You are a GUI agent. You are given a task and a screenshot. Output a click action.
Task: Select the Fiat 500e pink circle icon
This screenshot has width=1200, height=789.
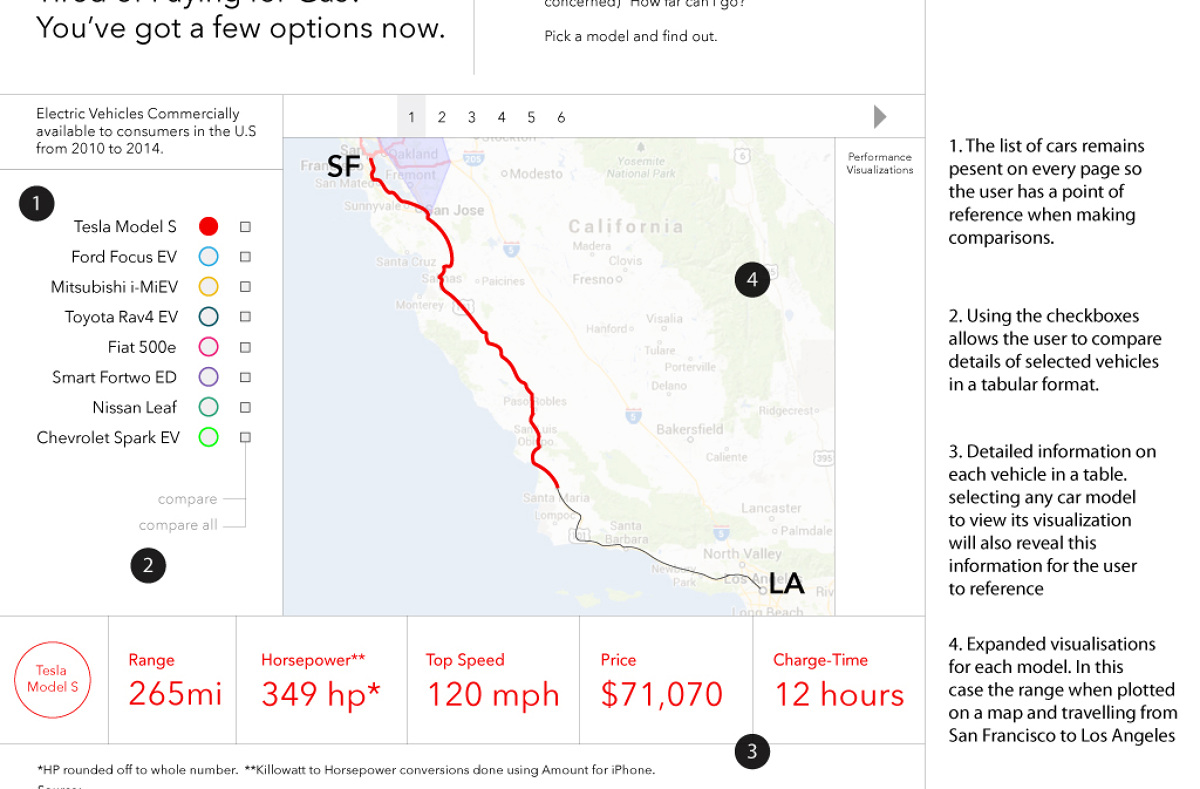pos(208,346)
